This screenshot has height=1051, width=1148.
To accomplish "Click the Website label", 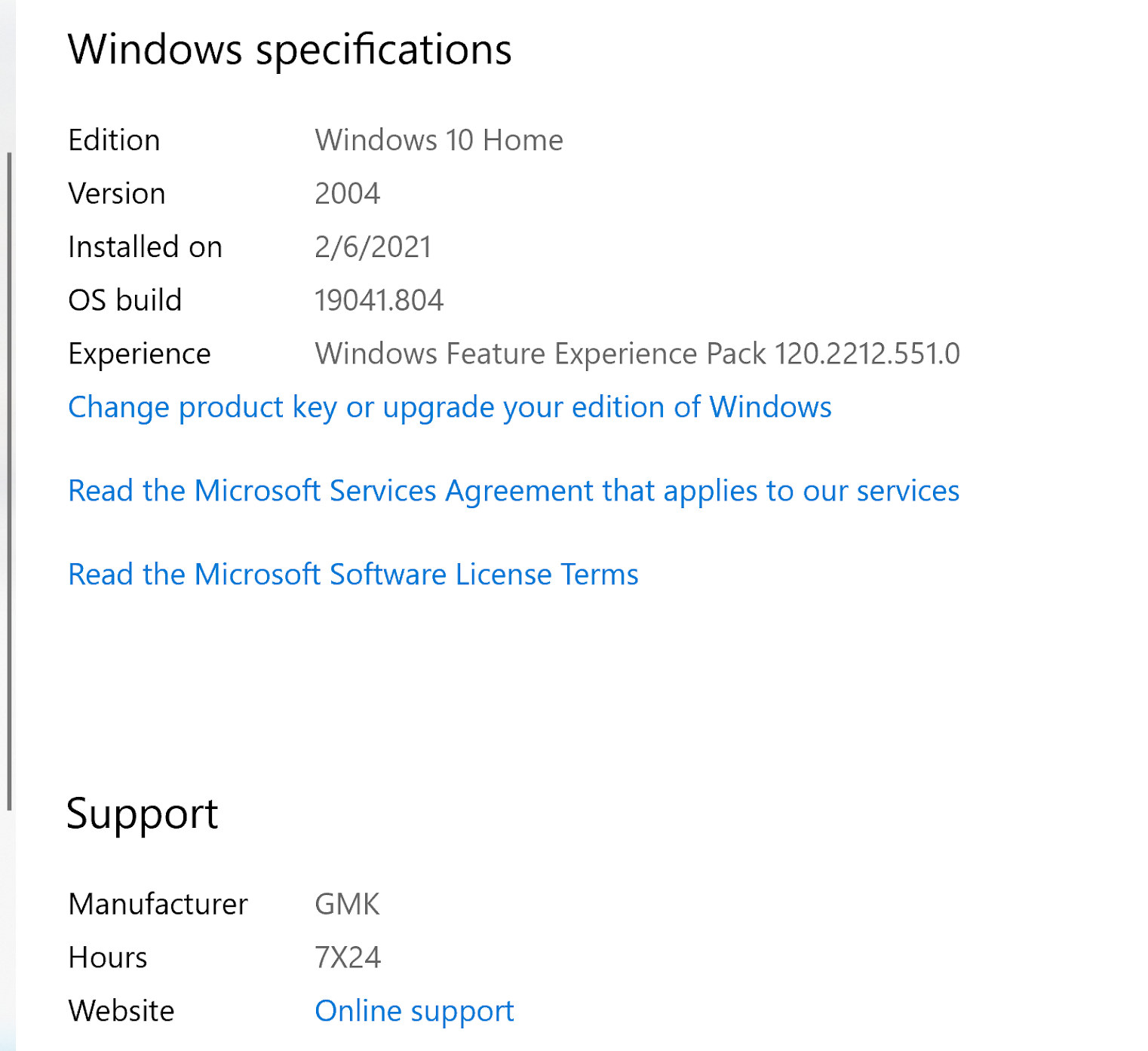I will [x=121, y=1011].
